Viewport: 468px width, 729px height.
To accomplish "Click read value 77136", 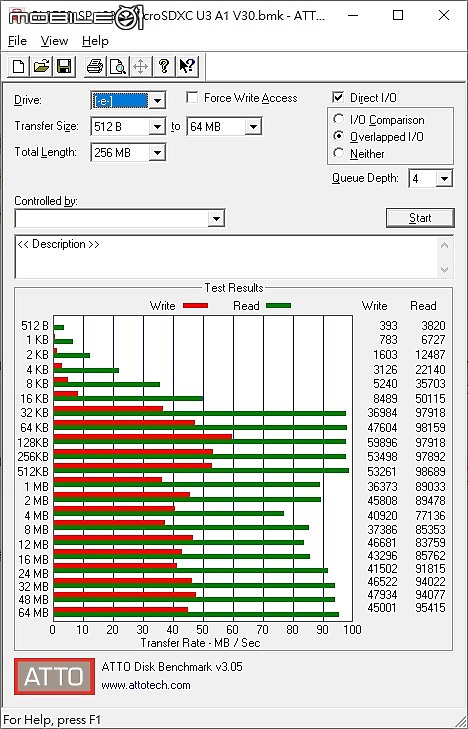I will tap(430, 515).
